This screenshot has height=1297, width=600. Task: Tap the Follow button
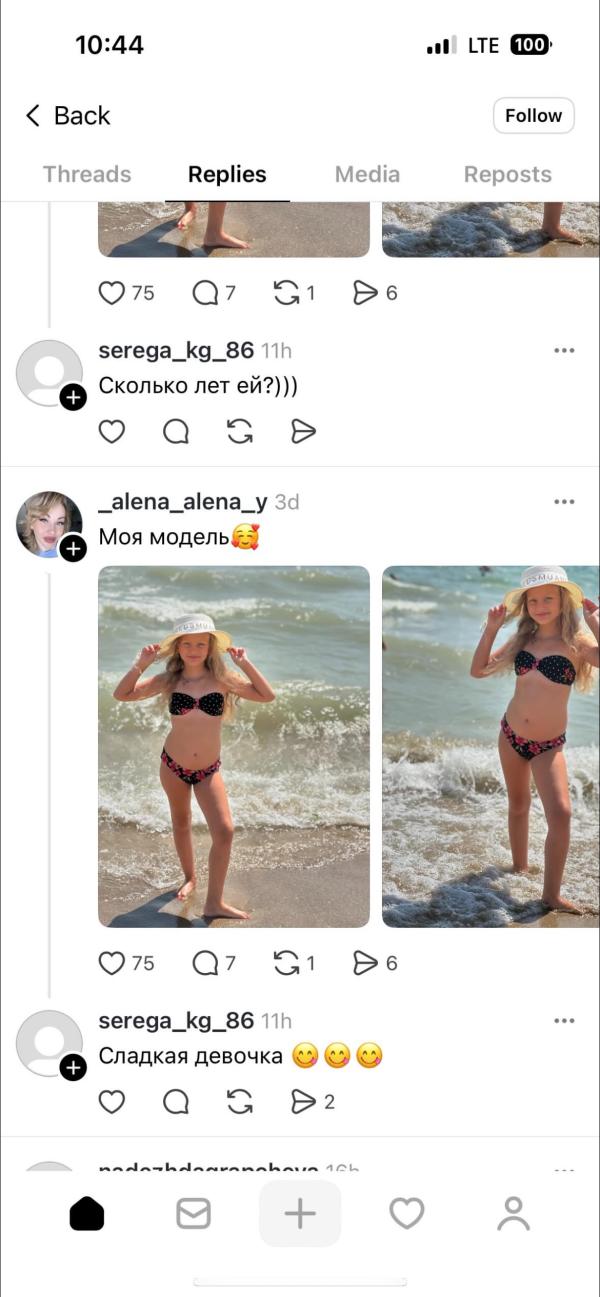[x=534, y=115]
